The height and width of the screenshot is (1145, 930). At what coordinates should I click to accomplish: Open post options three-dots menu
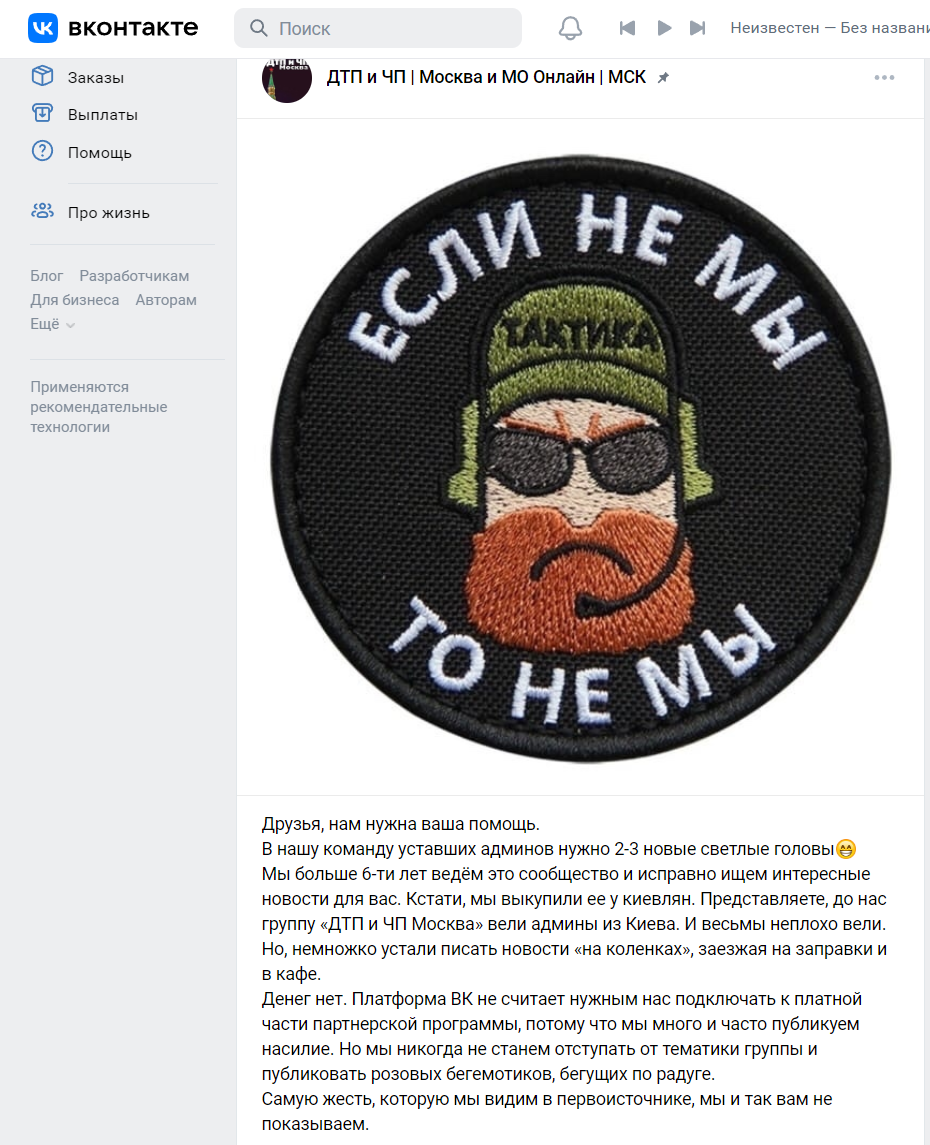884,77
